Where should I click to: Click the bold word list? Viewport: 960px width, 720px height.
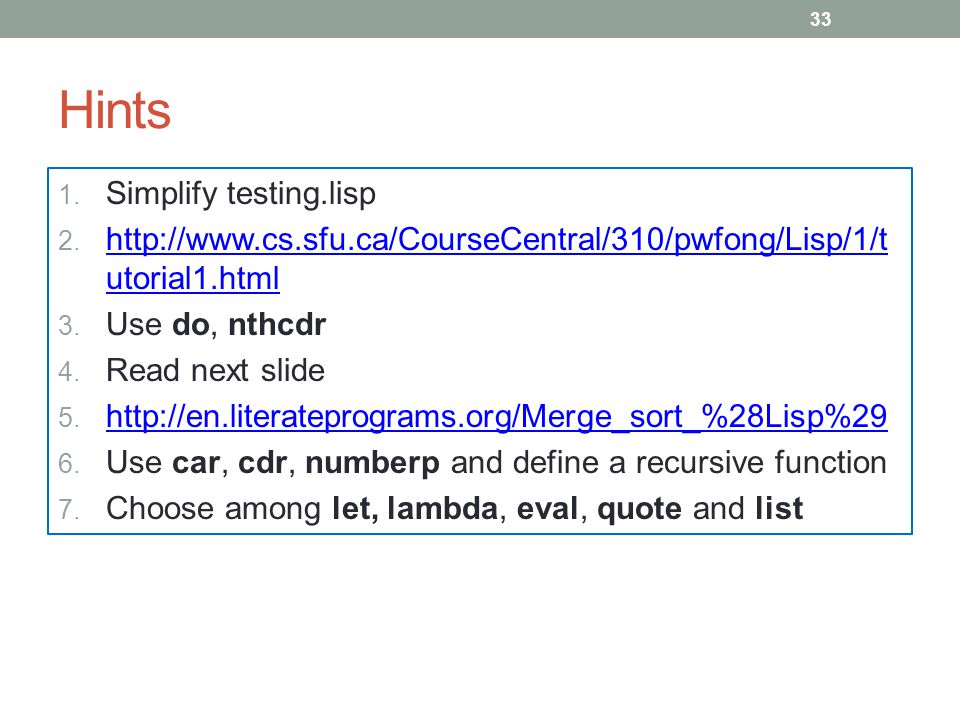pyautogui.click(x=779, y=509)
